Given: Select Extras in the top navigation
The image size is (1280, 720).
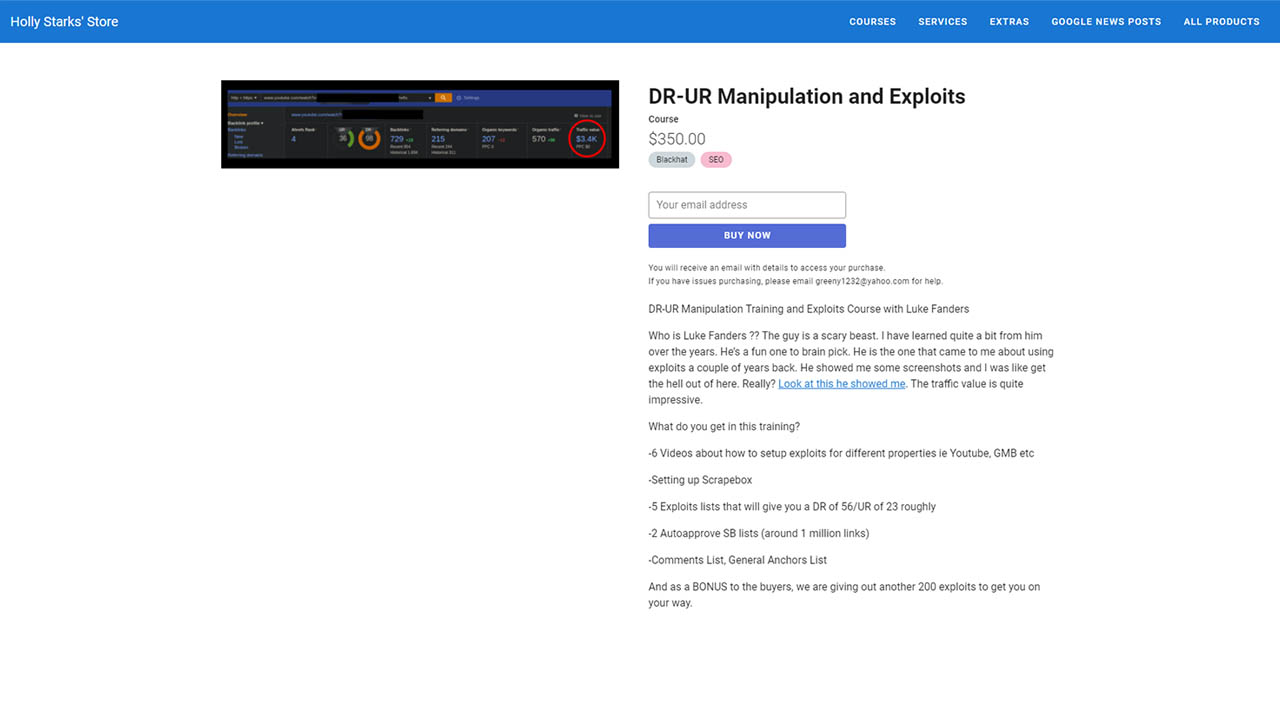Looking at the screenshot, I should 1009,22.
